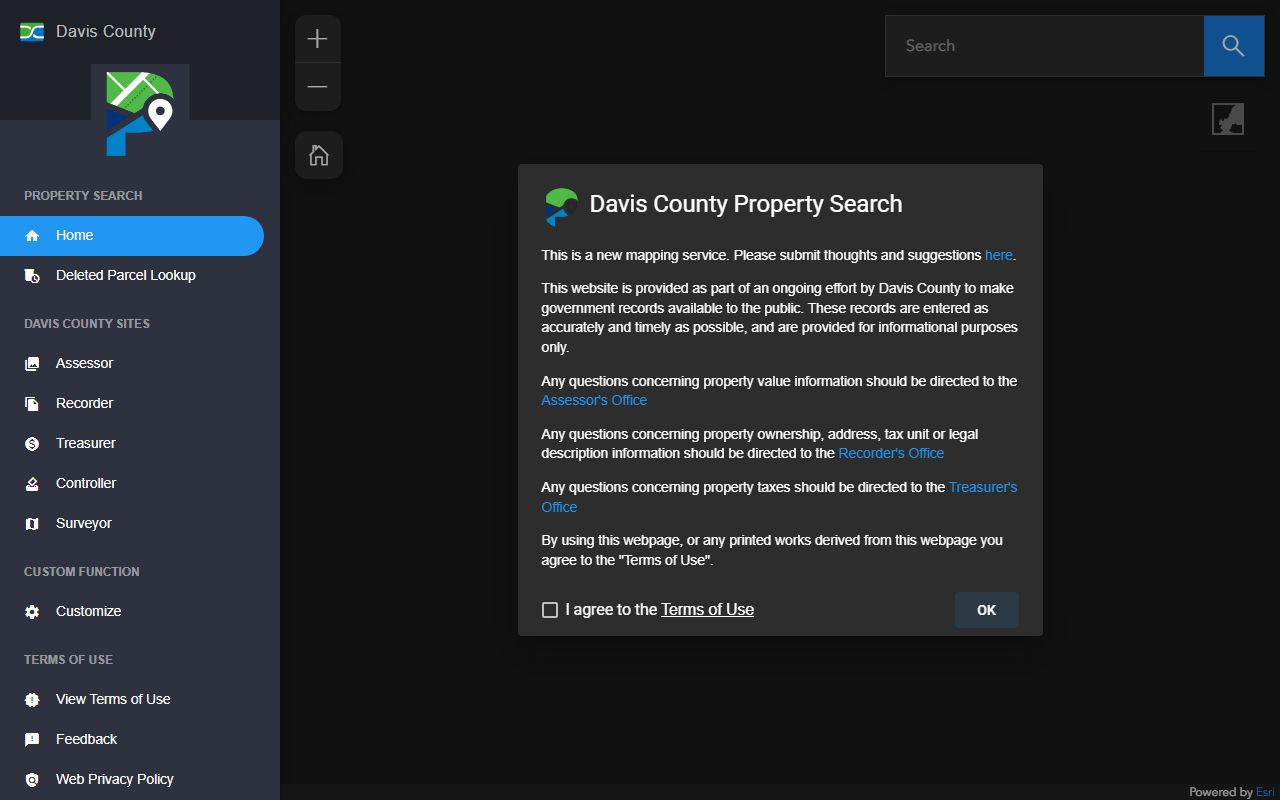
Task: Click the Recorder documents icon
Action: tap(32, 404)
